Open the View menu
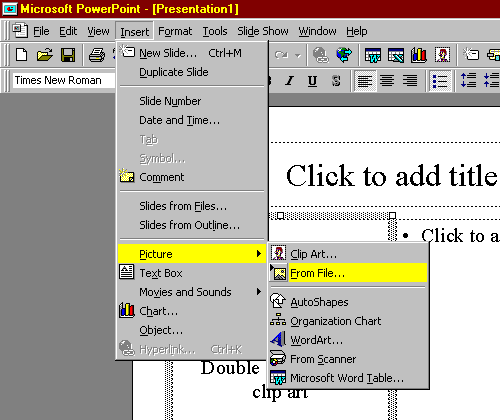 pos(98,31)
